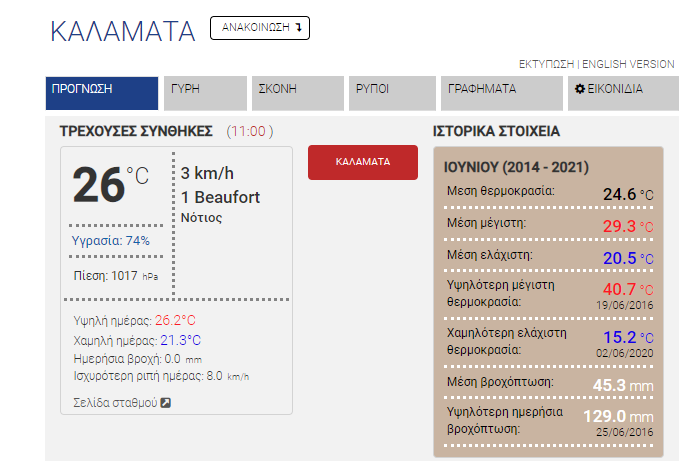Screen dimensions: 690x461
Task: Open the ΕΙΚΟΝΙΔΙΑ icons settings tab
Action: point(623,93)
